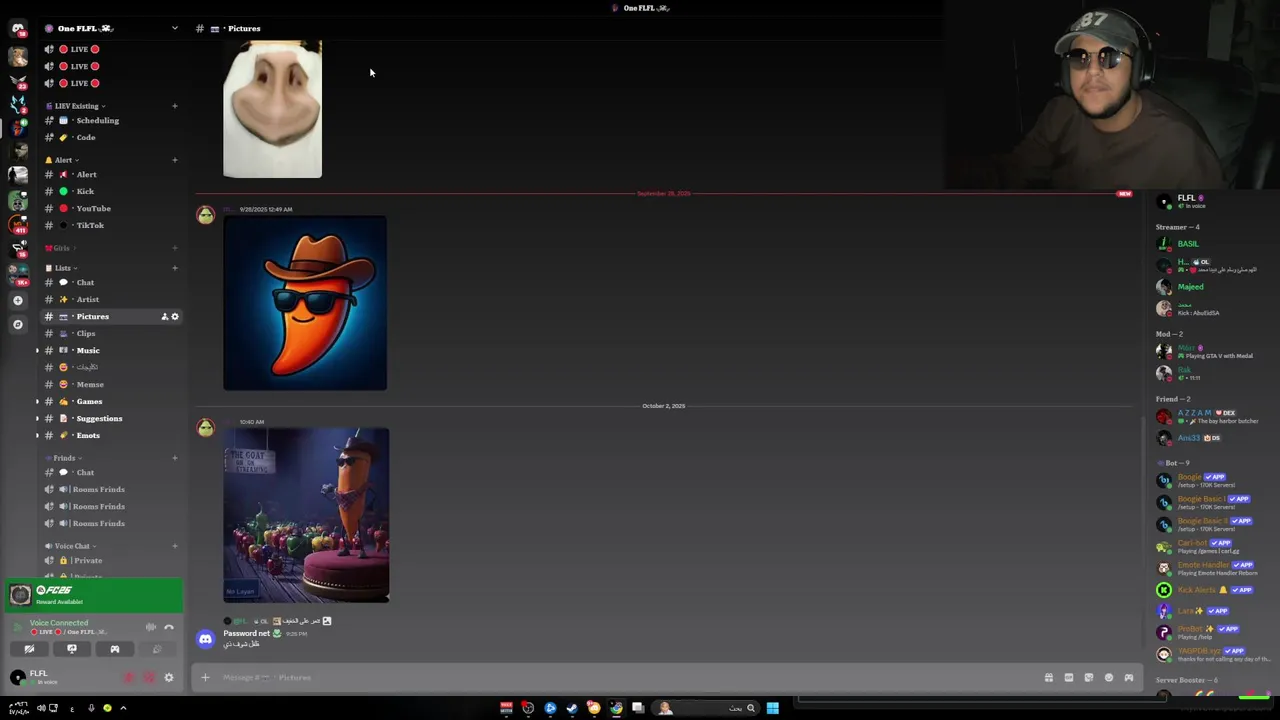Disconnect from voice call
The height and width of the screenshot is (720, 1280).
[168, 627]
